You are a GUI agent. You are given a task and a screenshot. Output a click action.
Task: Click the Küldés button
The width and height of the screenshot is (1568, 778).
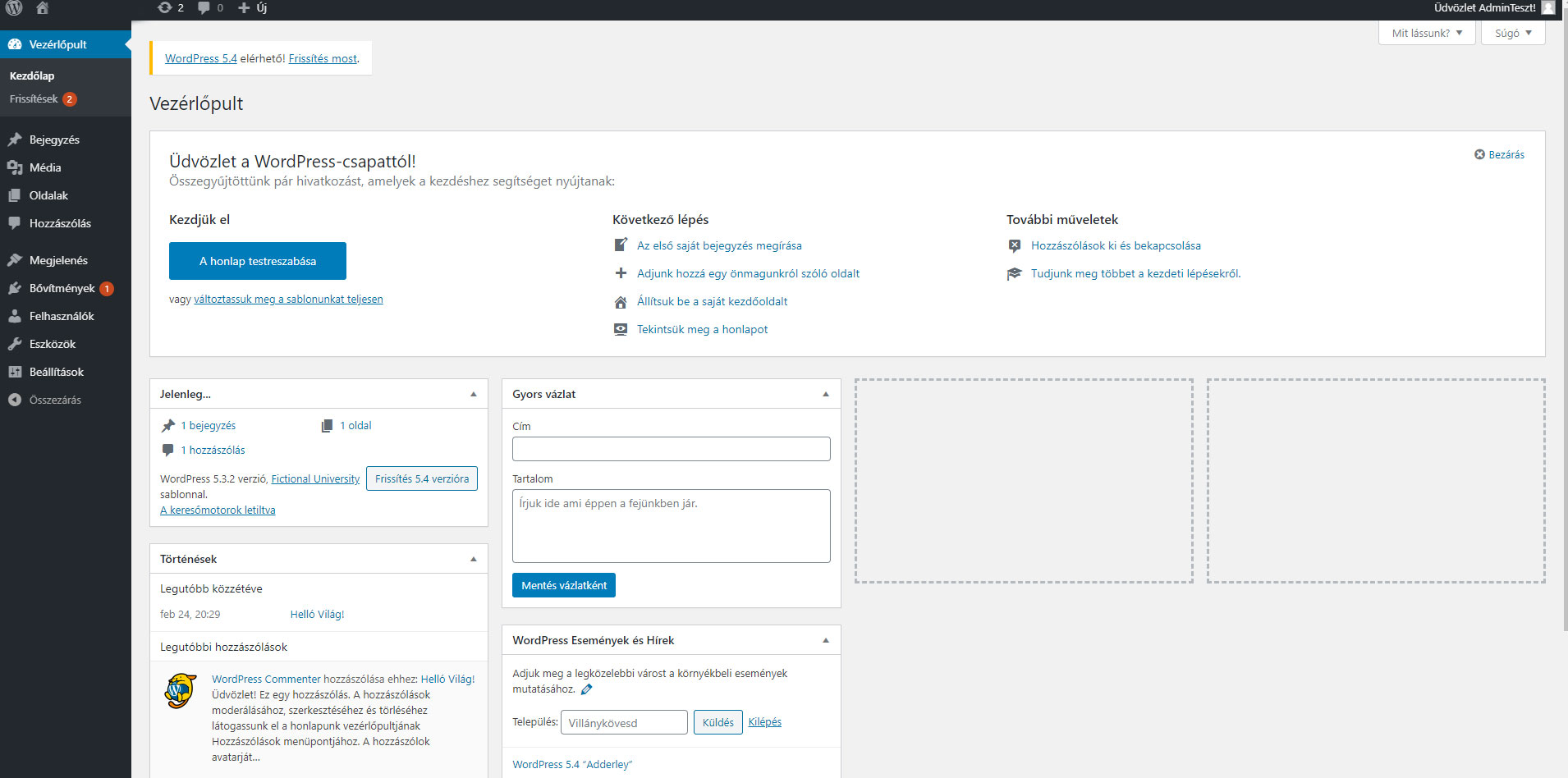[718, 722]
